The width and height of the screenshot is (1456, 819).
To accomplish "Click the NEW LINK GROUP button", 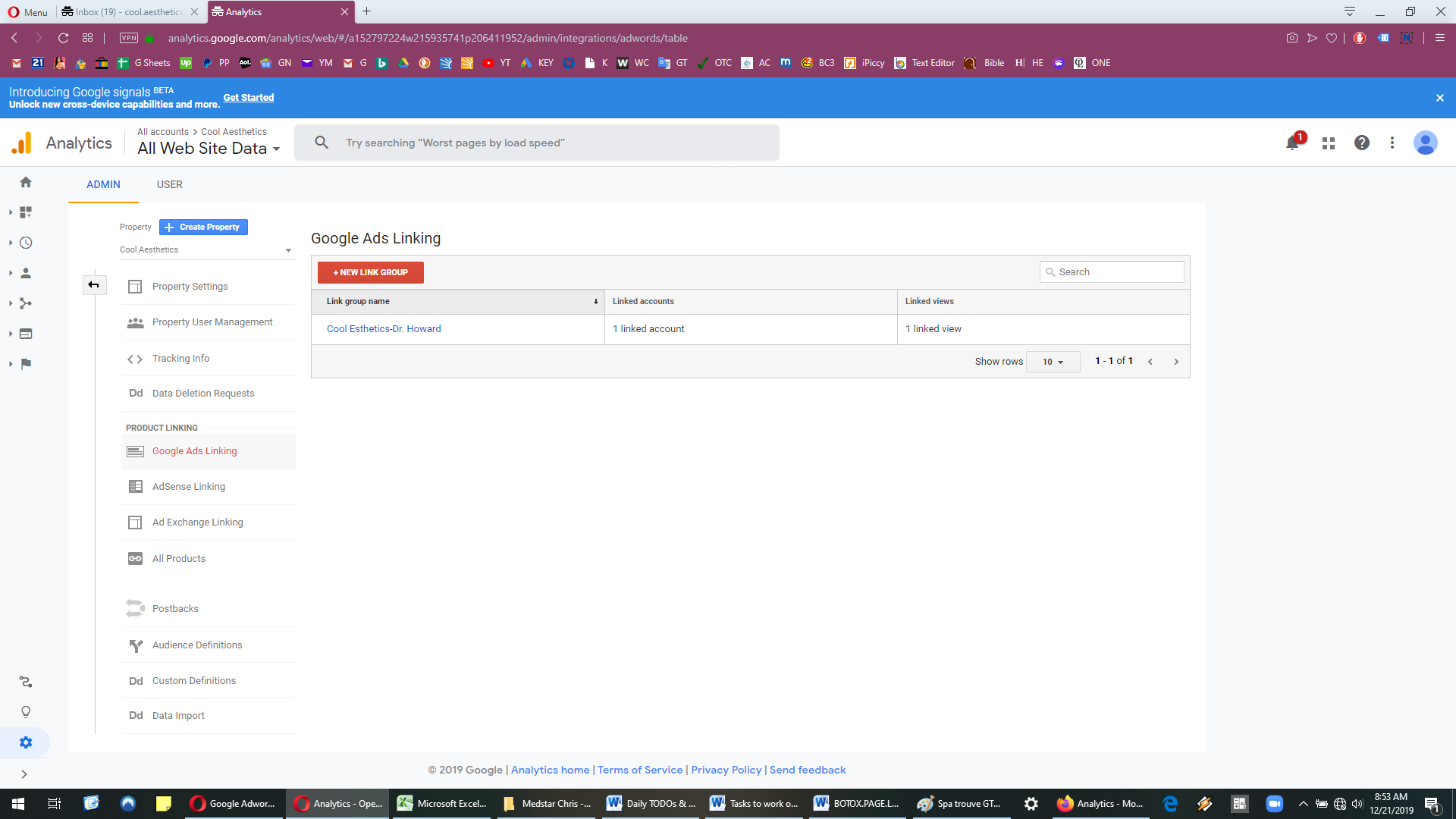I will 371,272.
